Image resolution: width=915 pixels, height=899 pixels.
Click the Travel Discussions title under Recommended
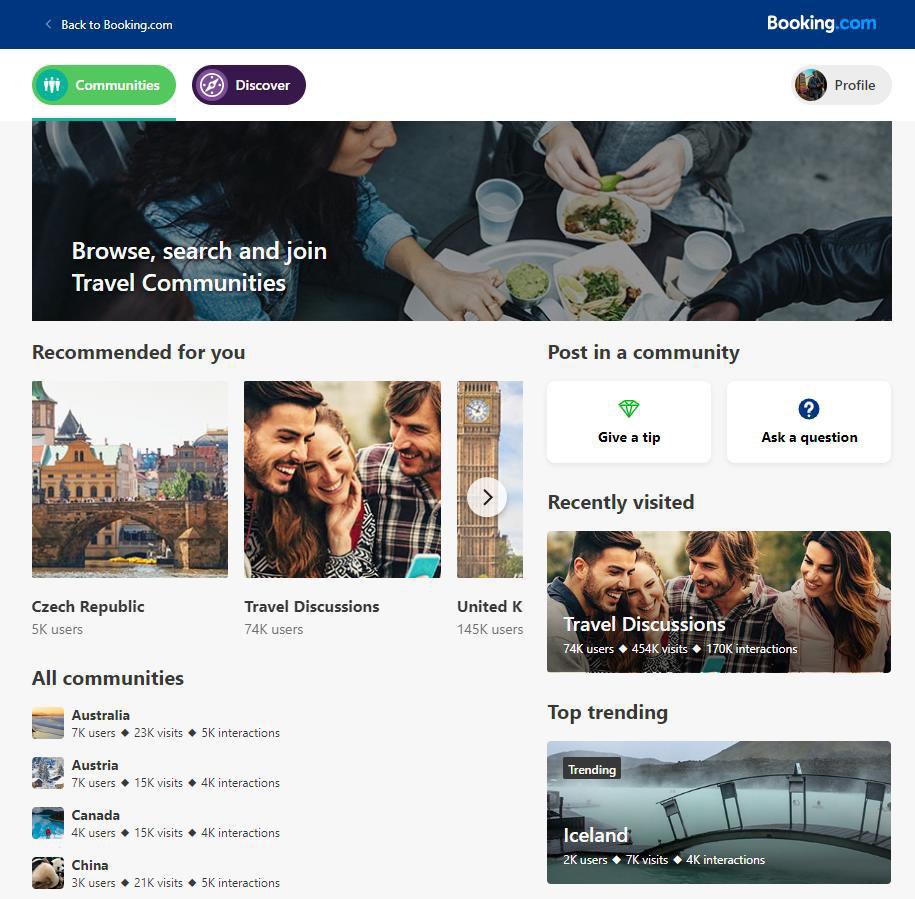click(312, 607)
